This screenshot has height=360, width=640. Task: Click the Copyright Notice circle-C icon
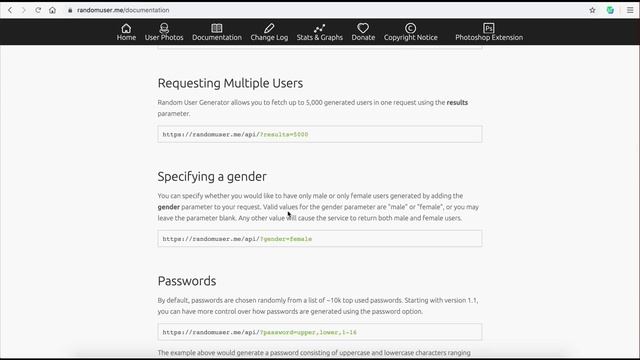click(410, 28)
